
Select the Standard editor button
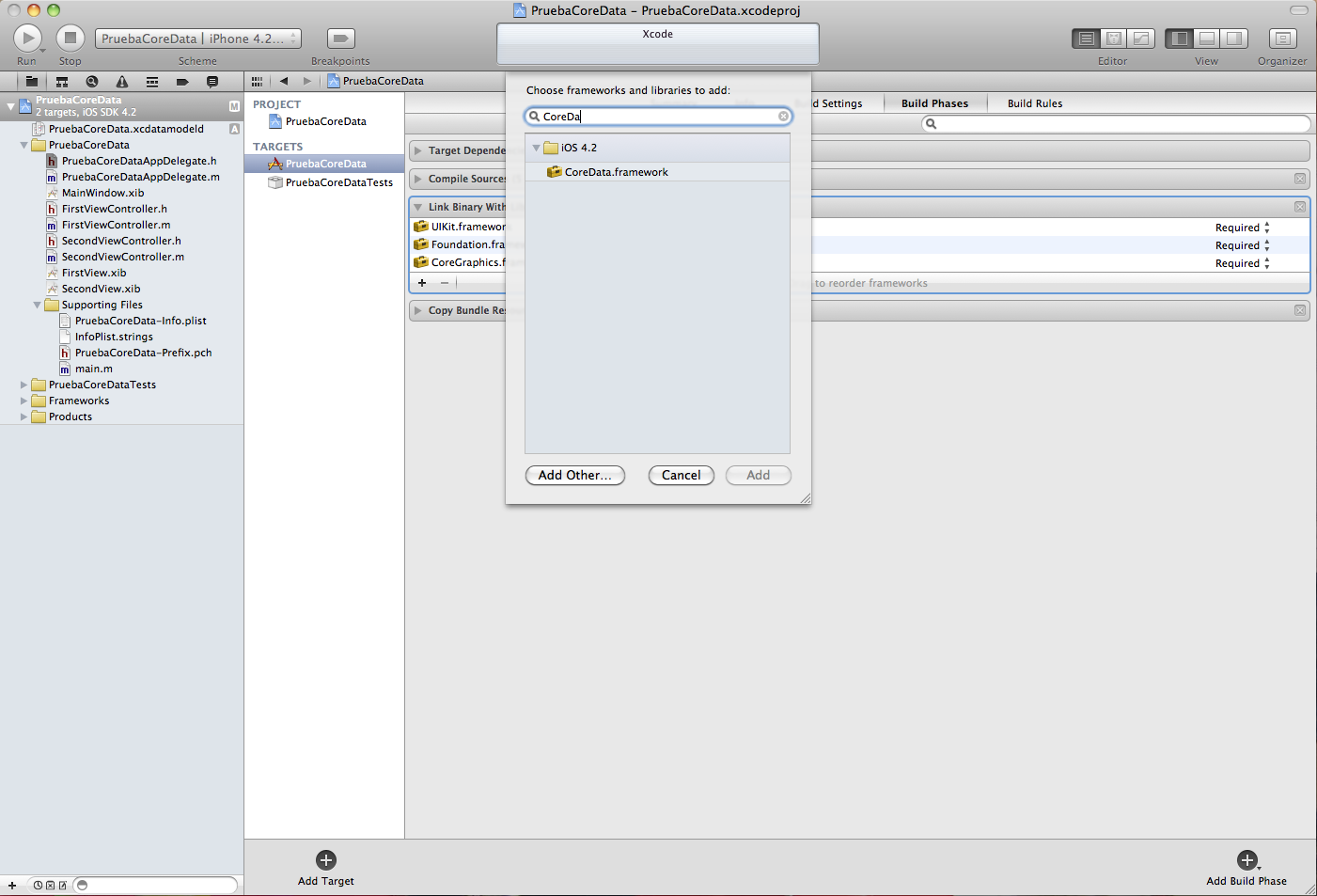pos(1086,39)
